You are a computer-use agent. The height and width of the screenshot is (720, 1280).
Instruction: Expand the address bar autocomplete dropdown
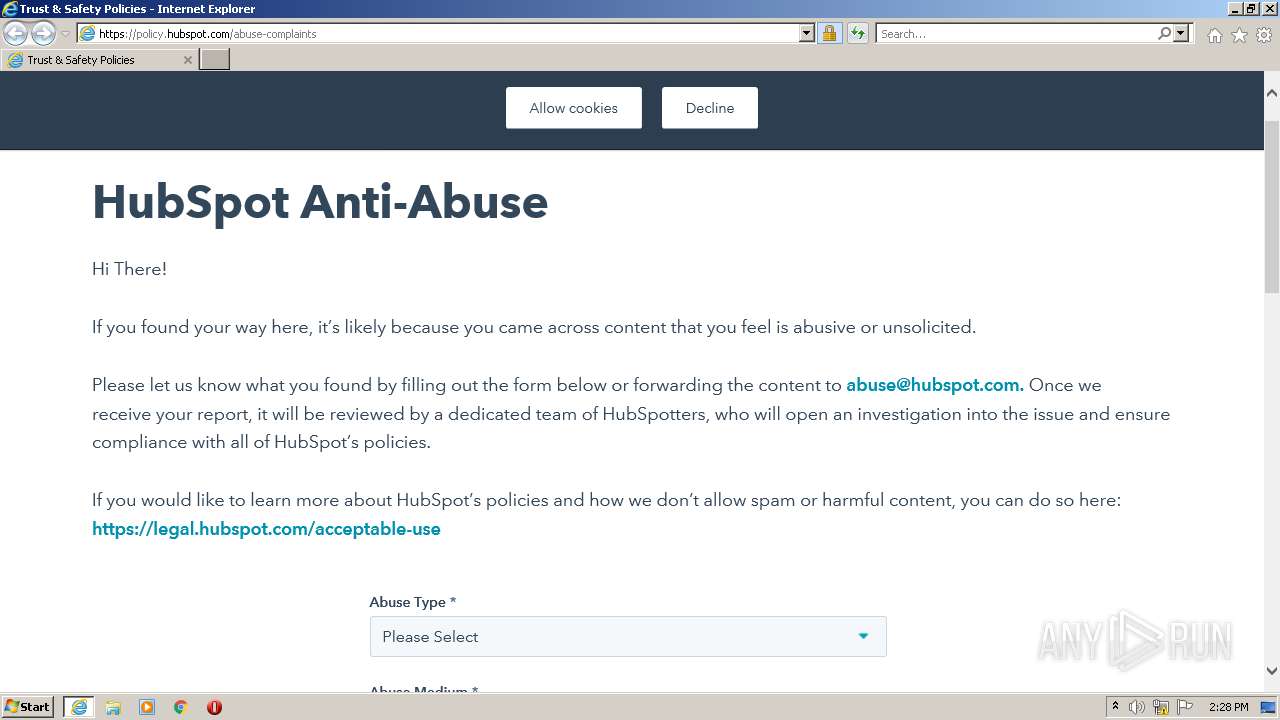(x=807, y=34)
